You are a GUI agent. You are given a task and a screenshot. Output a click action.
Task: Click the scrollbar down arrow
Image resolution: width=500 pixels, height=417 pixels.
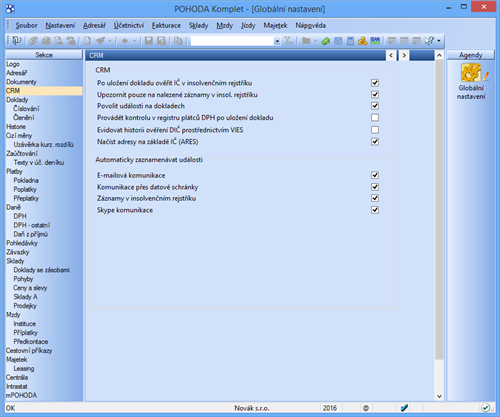[439, 396]
